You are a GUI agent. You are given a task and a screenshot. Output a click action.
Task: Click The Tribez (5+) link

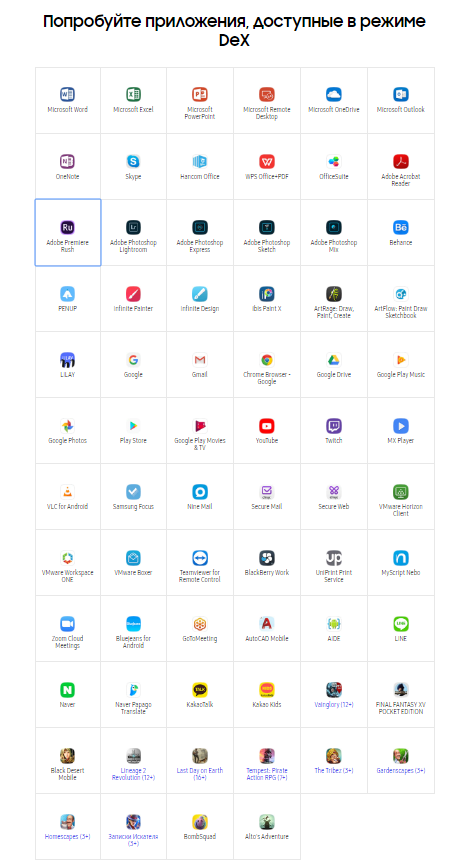coord(333,771)
